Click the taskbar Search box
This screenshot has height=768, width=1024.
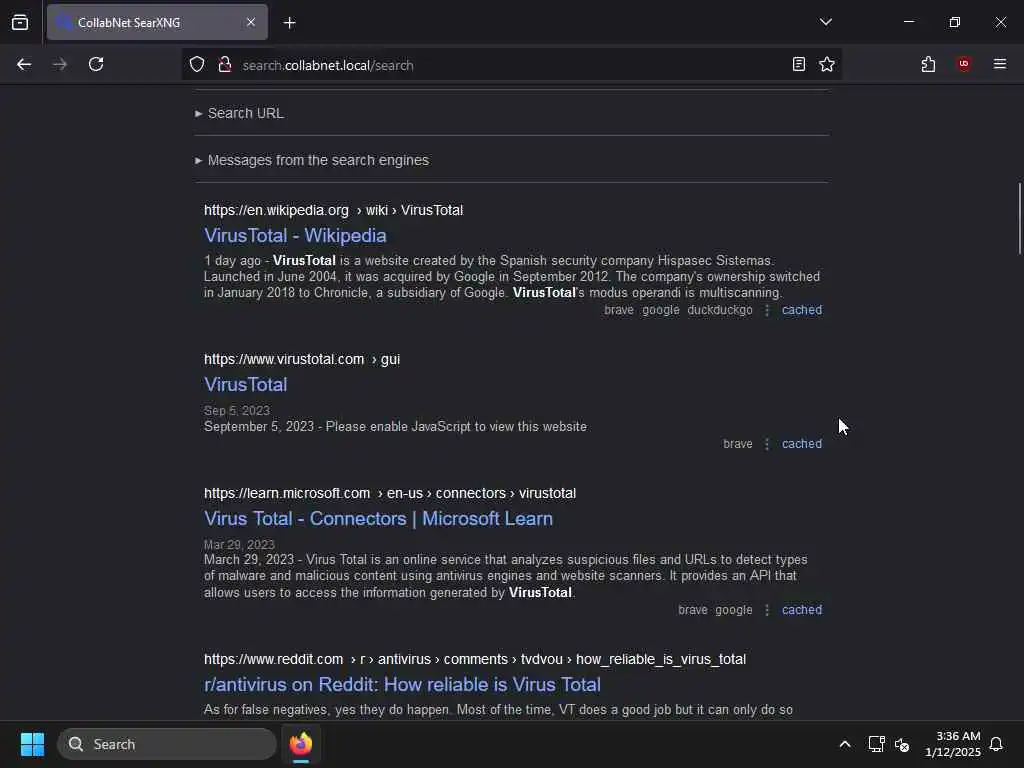167,744
